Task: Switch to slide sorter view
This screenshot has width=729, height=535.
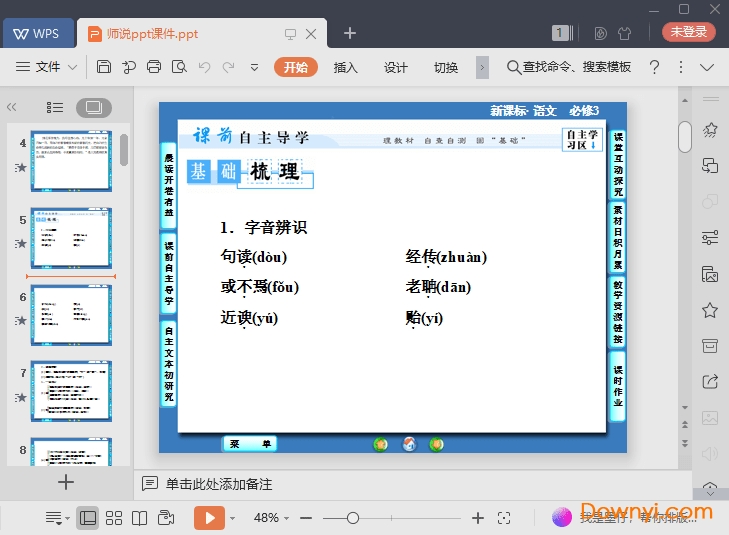Action: pos(114,518)
